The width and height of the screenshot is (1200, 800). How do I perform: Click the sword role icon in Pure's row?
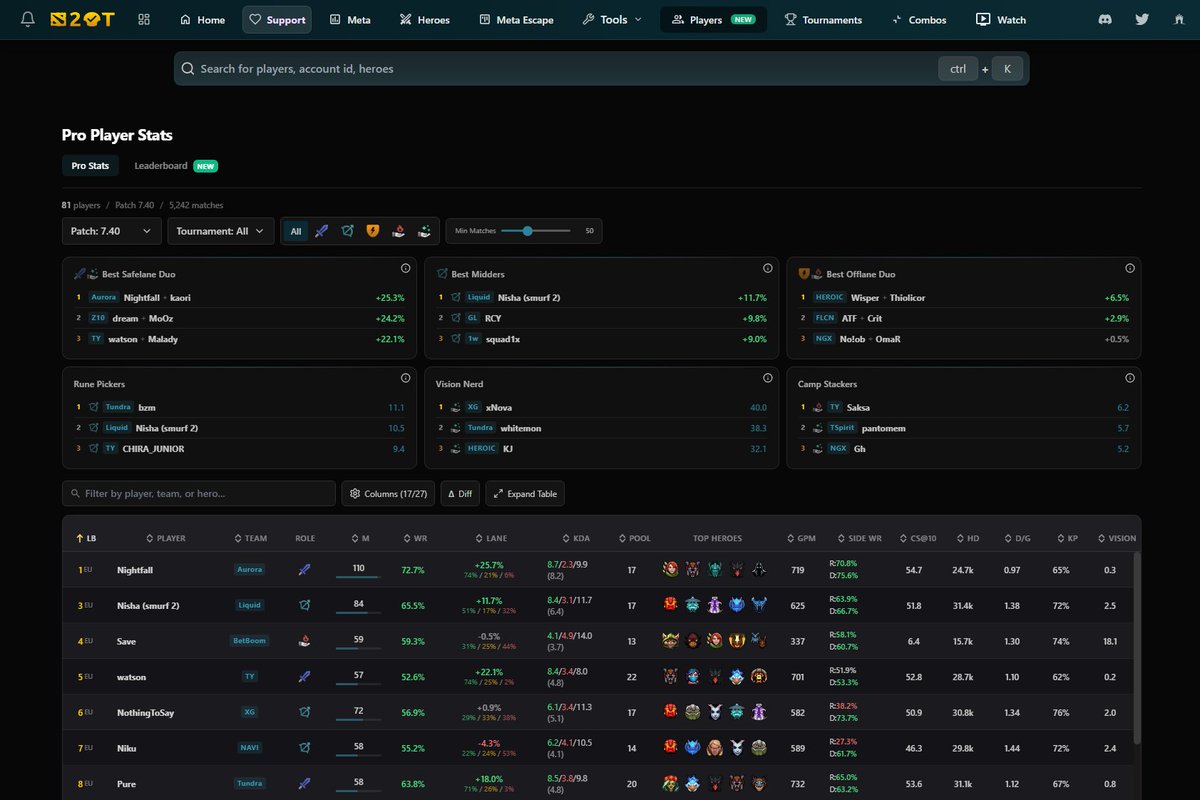point(305,784)
